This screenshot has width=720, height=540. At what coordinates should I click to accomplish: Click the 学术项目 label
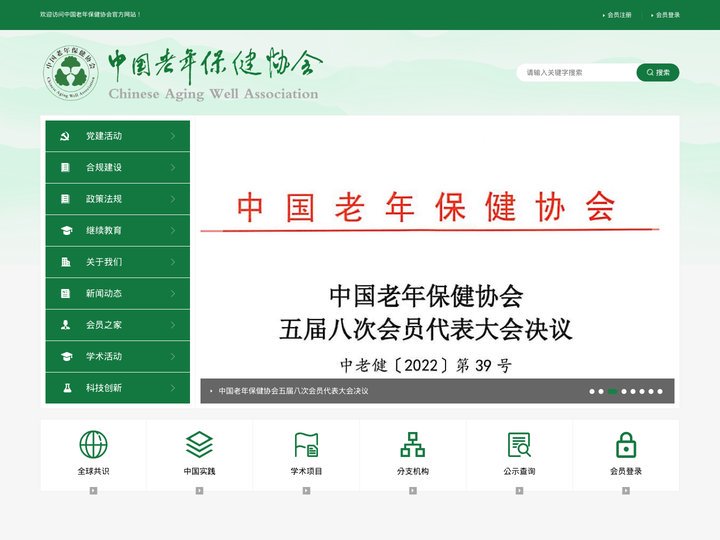(x=306, y=471)
